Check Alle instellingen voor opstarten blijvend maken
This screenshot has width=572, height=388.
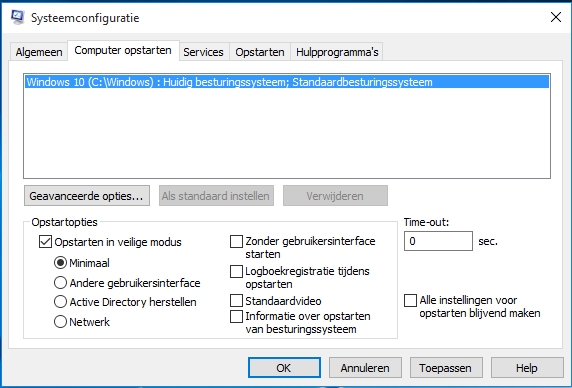click(x=410, y=300)
